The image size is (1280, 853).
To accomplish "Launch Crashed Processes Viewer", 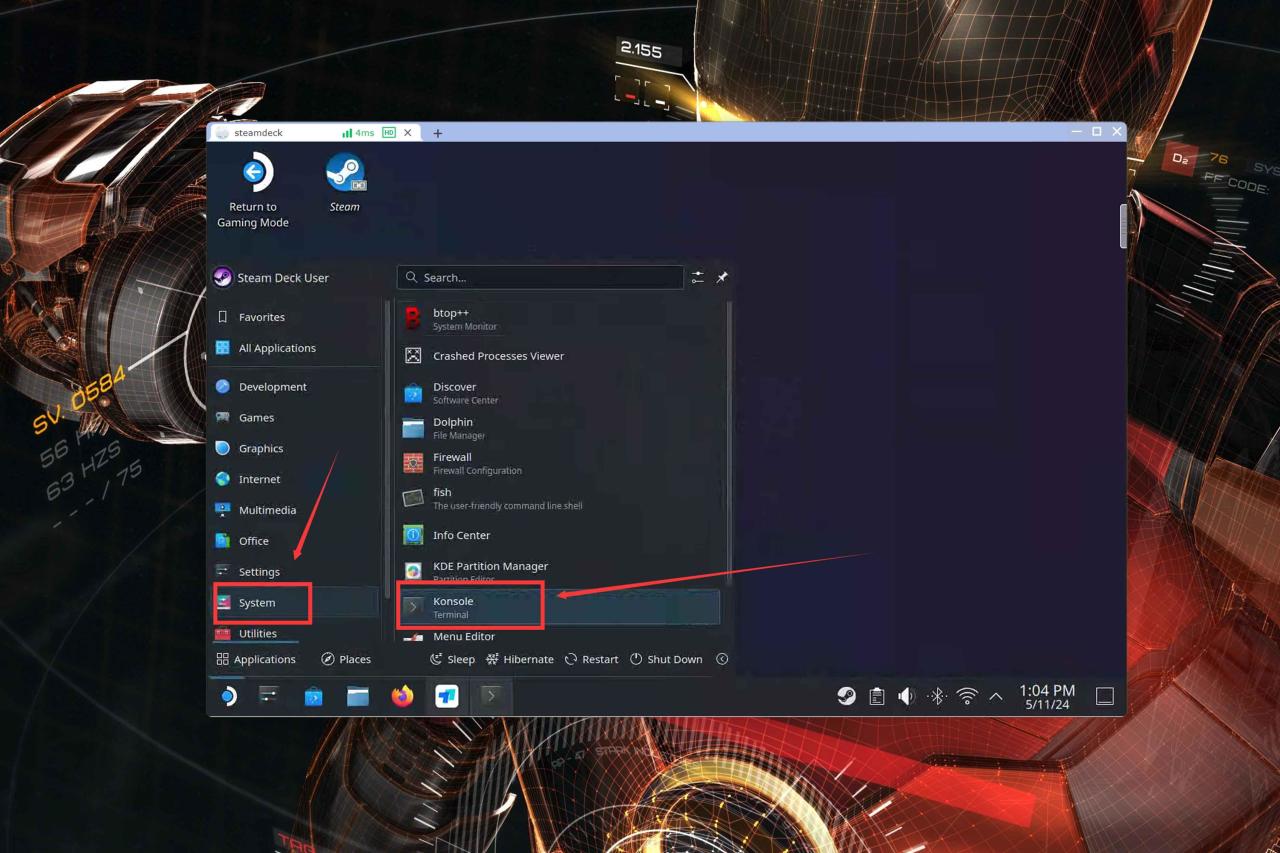I will [x=560, y=356].
